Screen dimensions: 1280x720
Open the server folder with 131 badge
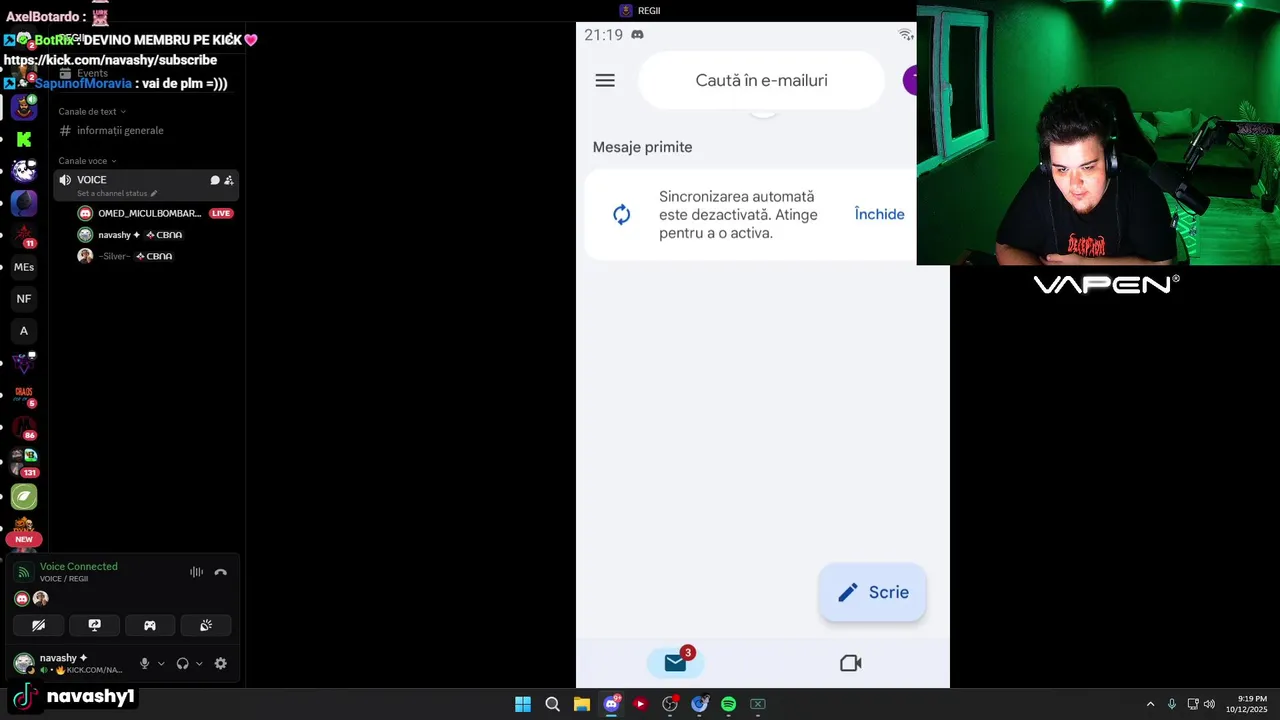coord(24,462)
